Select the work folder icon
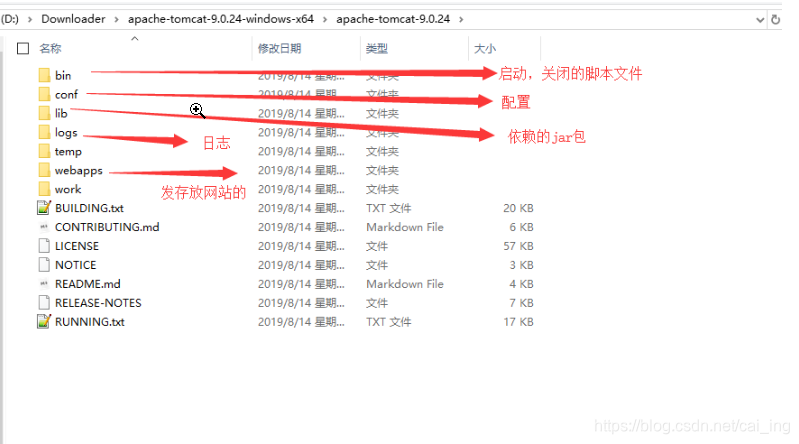 (44, 189)
